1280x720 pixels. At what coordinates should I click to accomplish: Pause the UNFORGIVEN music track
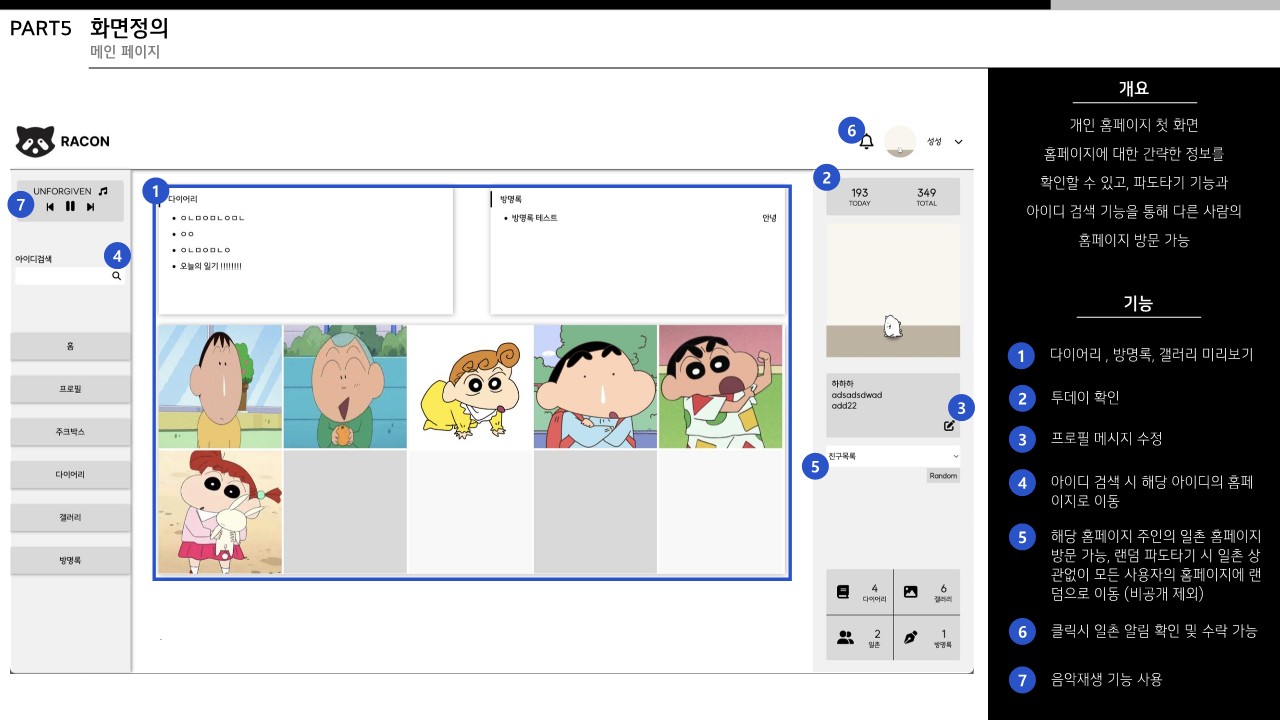70,207
